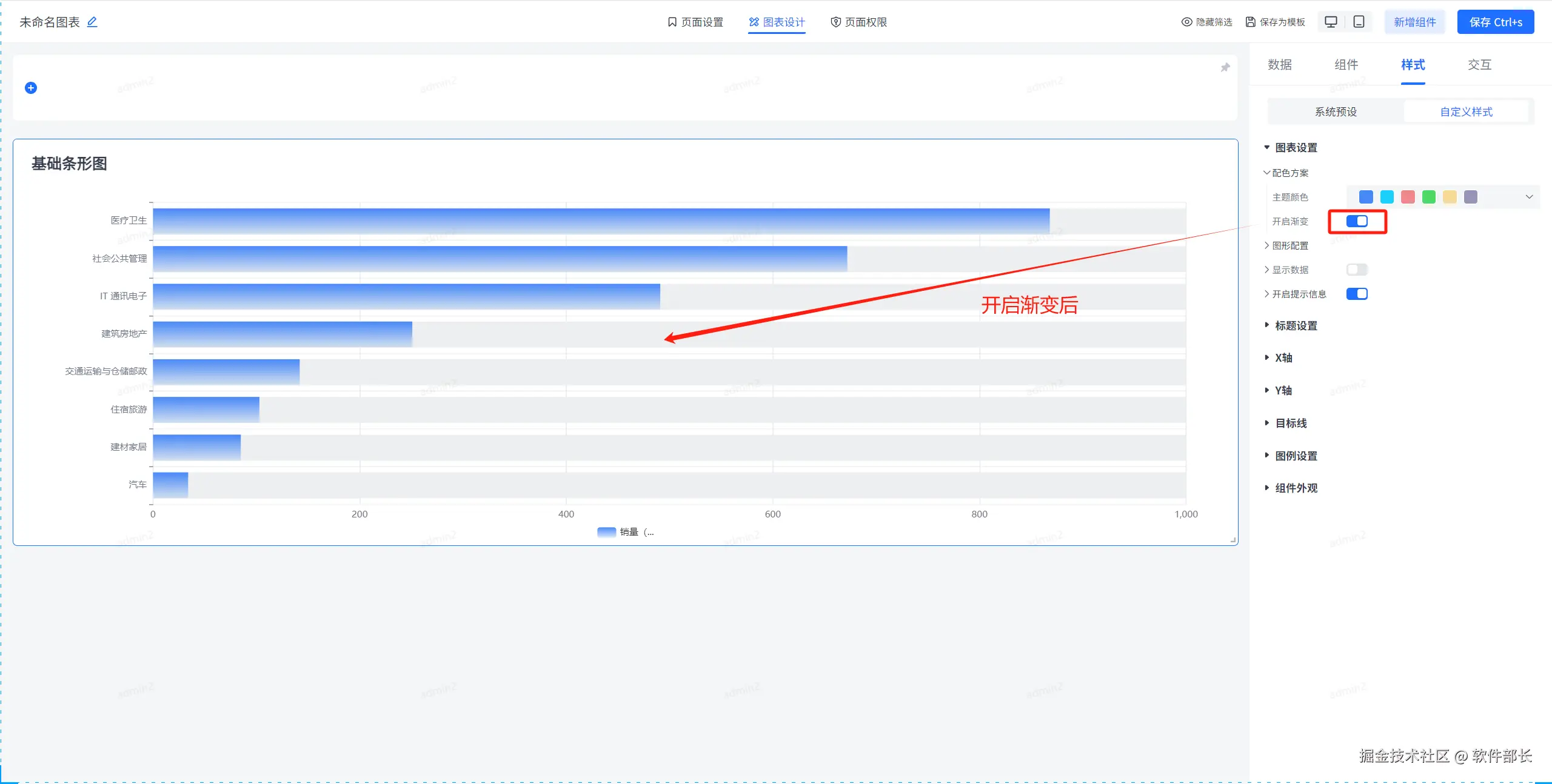Click the pencil icon to rename the chart
Screen dimensions: 1552x784
(x=92, y=22)
